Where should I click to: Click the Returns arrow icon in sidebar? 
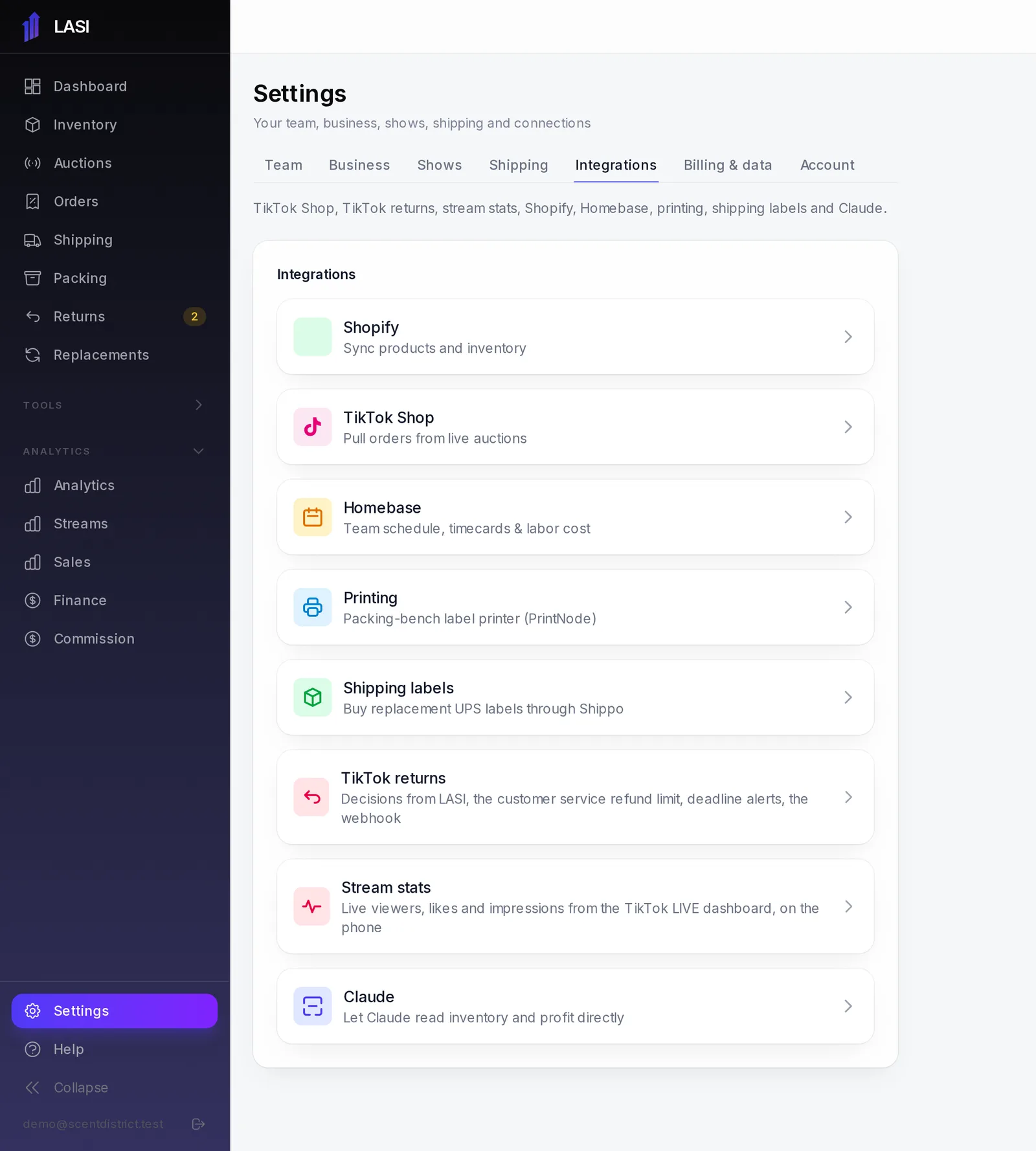[32, 317]
